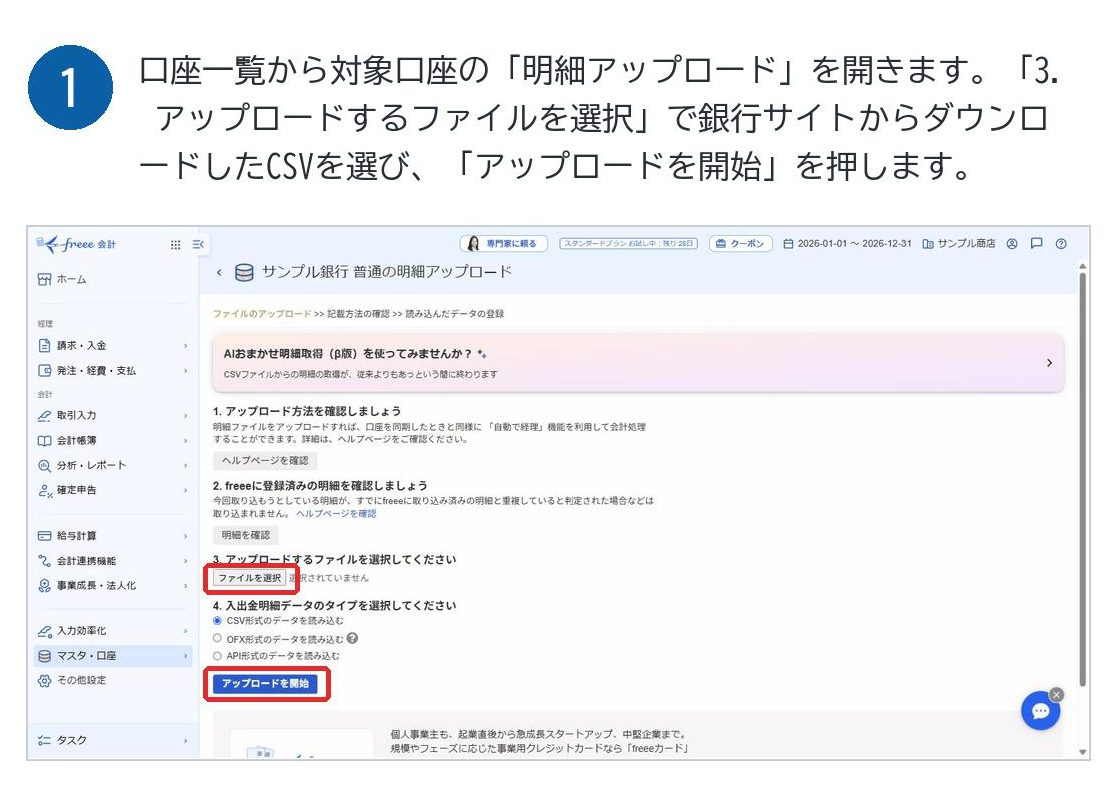Screen dimensions: 1116x792
Task: Open the user account icon
Action: pos(1012,244)
